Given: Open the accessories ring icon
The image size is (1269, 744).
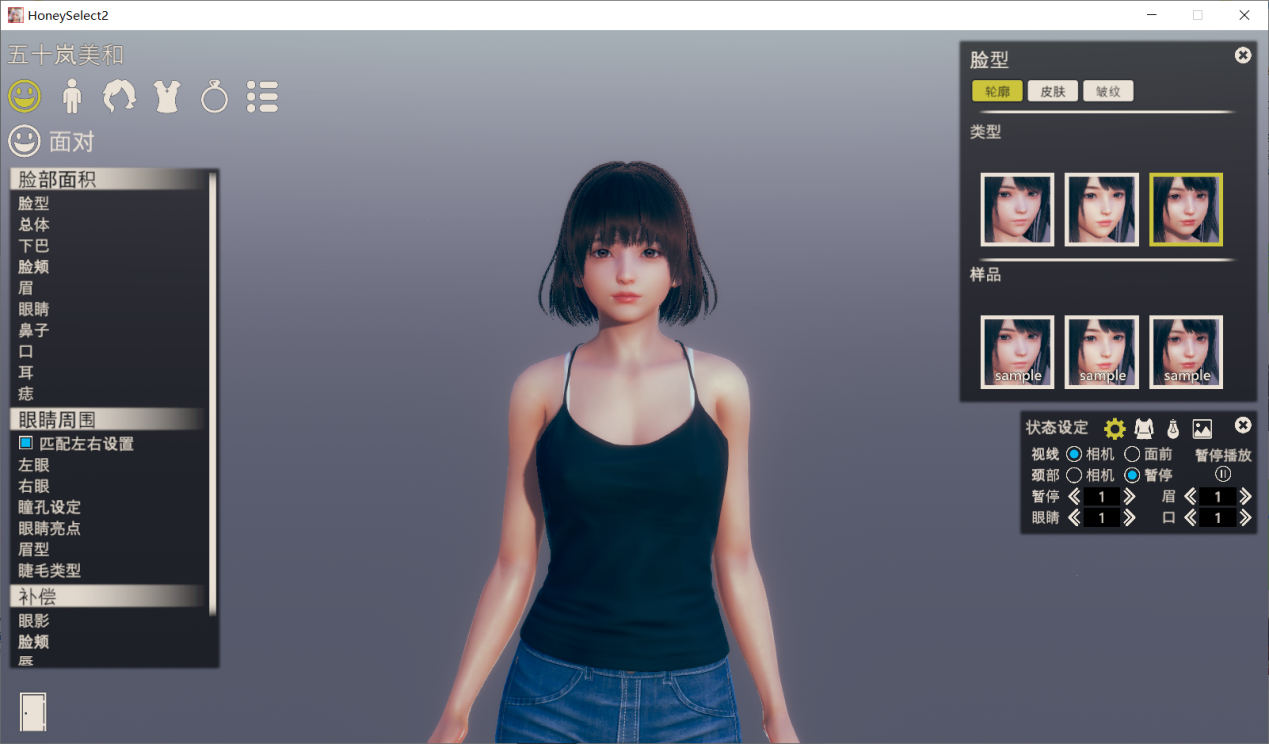Looking at the screenshot, I should pos(214,96).
